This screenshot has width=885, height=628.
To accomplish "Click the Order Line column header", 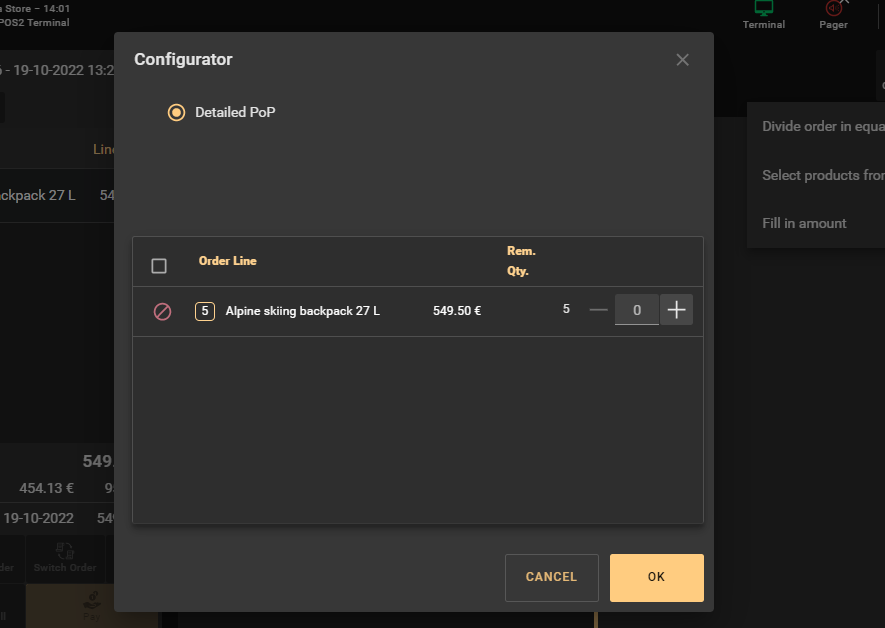I will pos(227,261).
